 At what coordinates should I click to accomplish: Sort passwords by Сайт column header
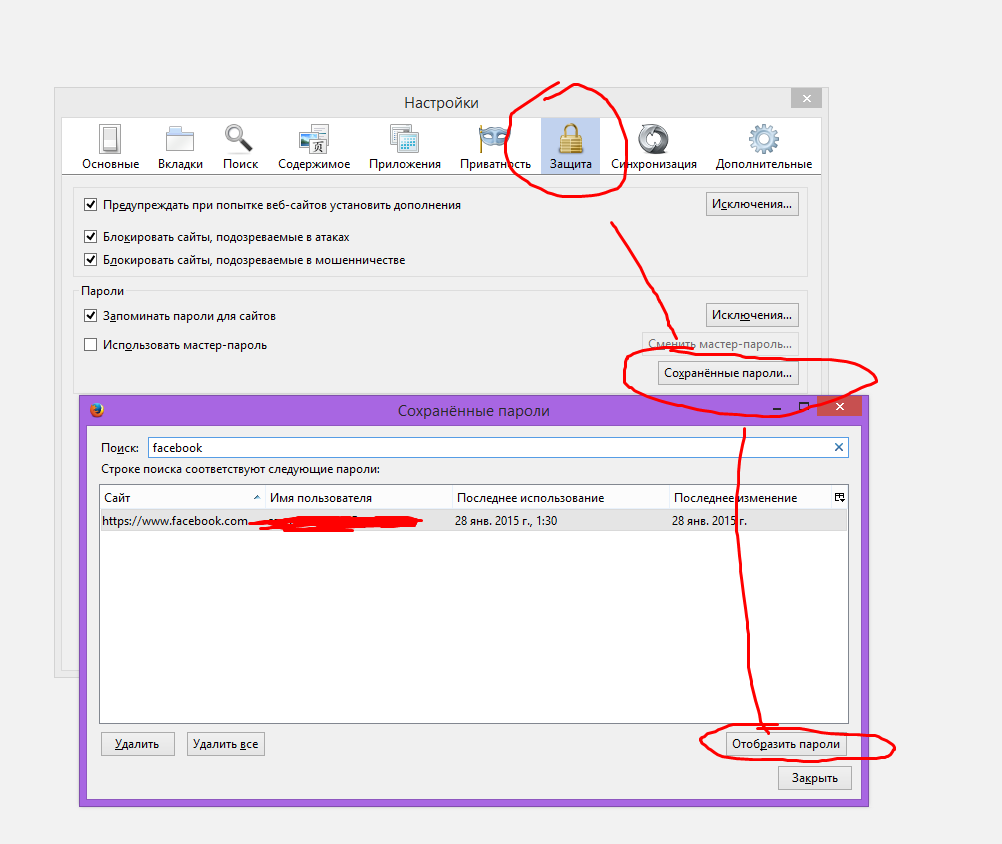(180, 498)
